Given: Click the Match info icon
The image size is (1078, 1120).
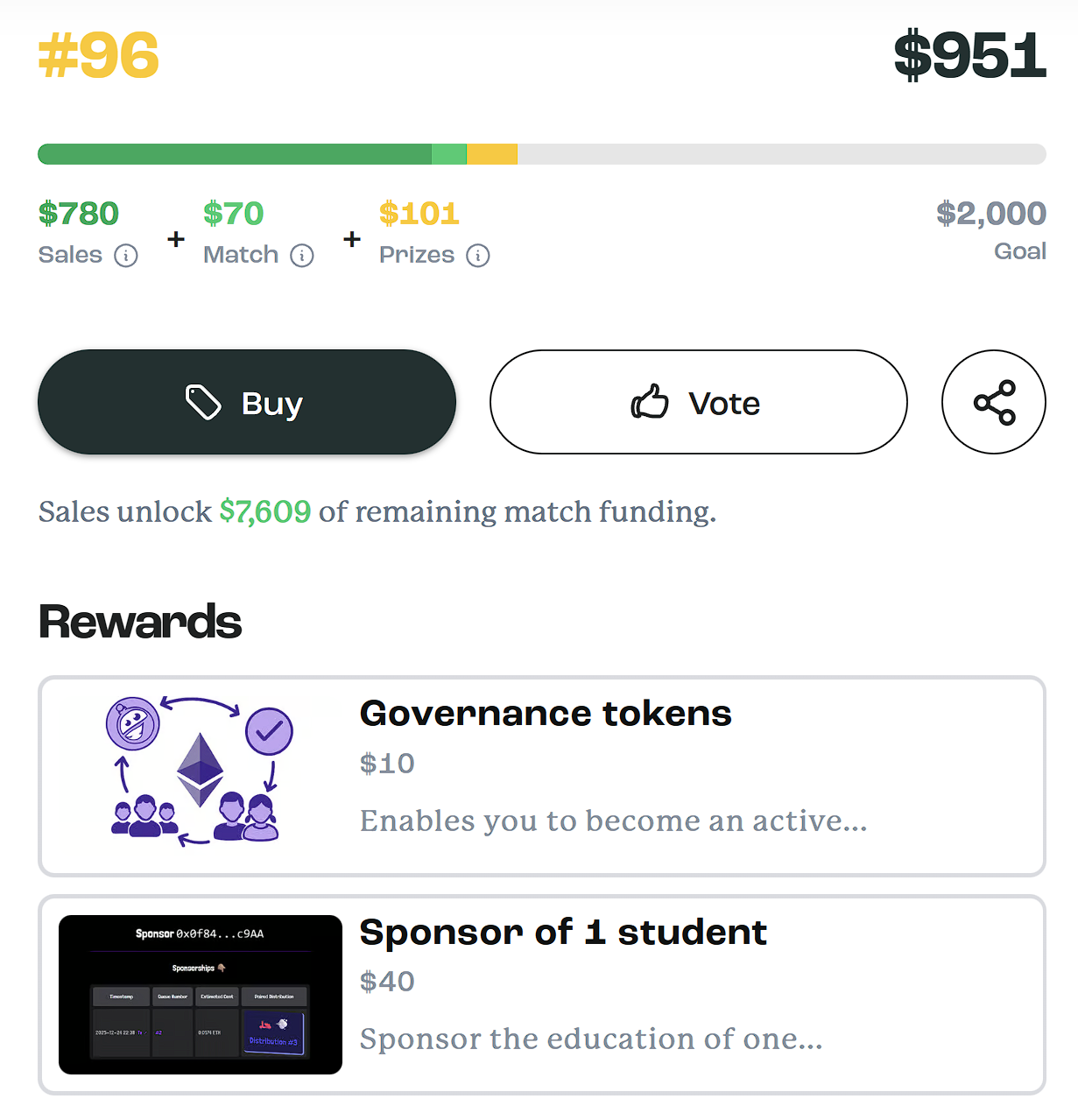Looking at the screenshot, I should (x=302, y=256).
